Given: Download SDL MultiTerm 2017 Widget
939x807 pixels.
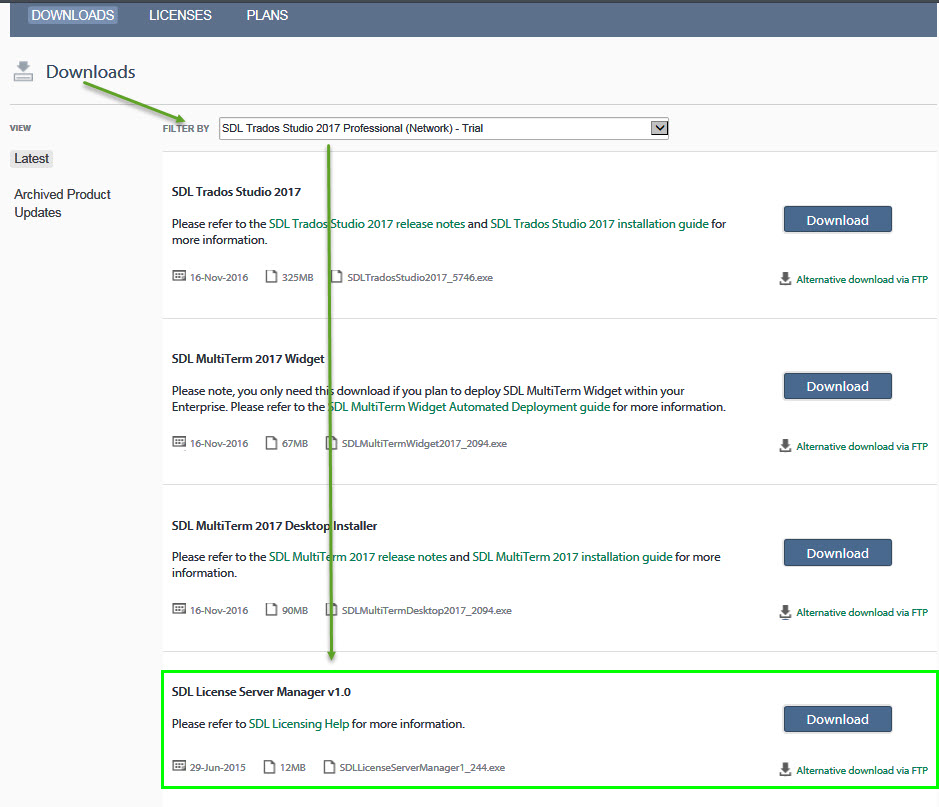Looking at the screenshot, I should (837, 386).
